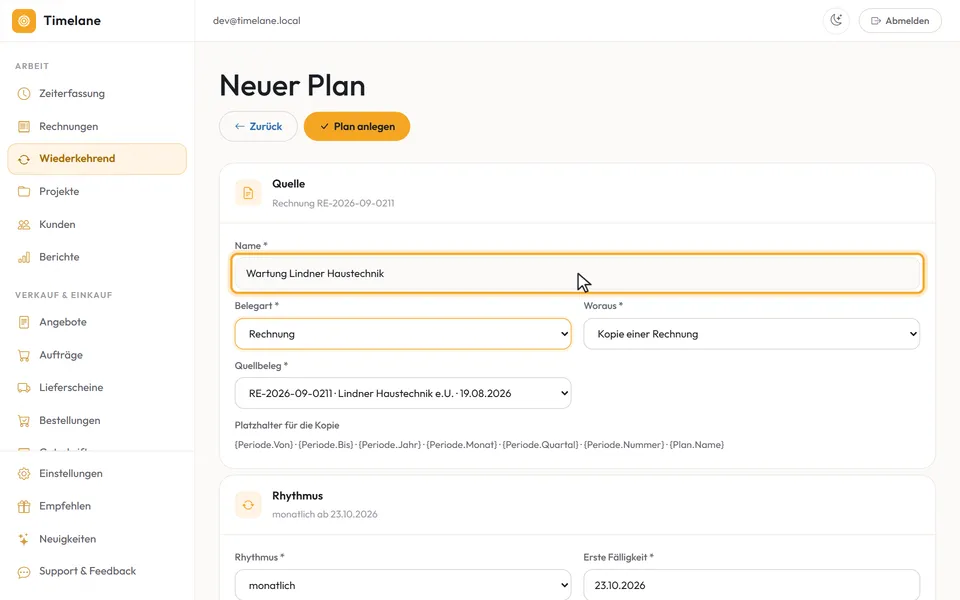Click the {Periode.Quartal} placeholder text
Screen dimensions: 960x600
tap(540, 445)
